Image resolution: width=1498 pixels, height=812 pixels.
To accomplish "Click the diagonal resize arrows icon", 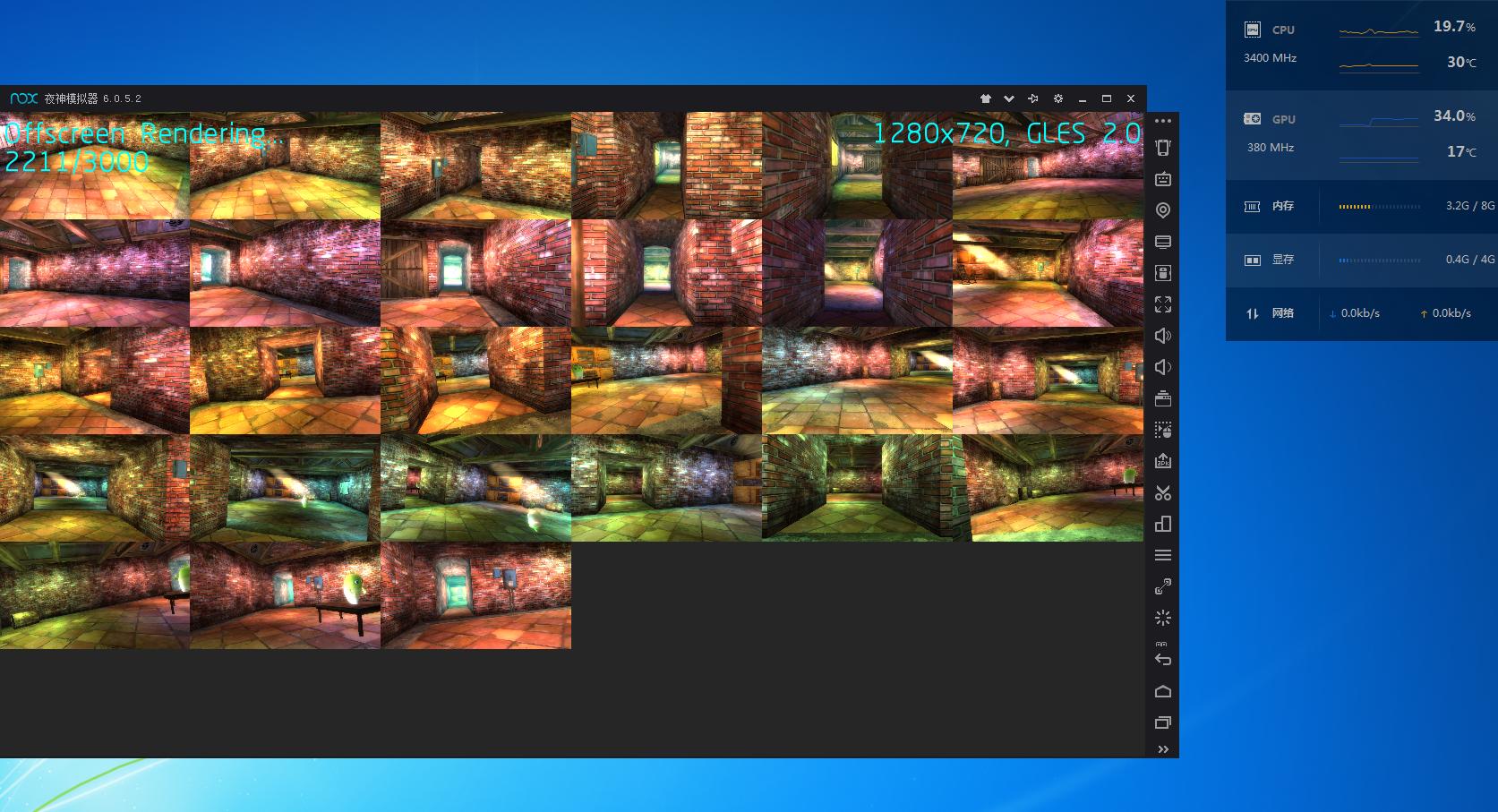I will tap(1162, 586).
